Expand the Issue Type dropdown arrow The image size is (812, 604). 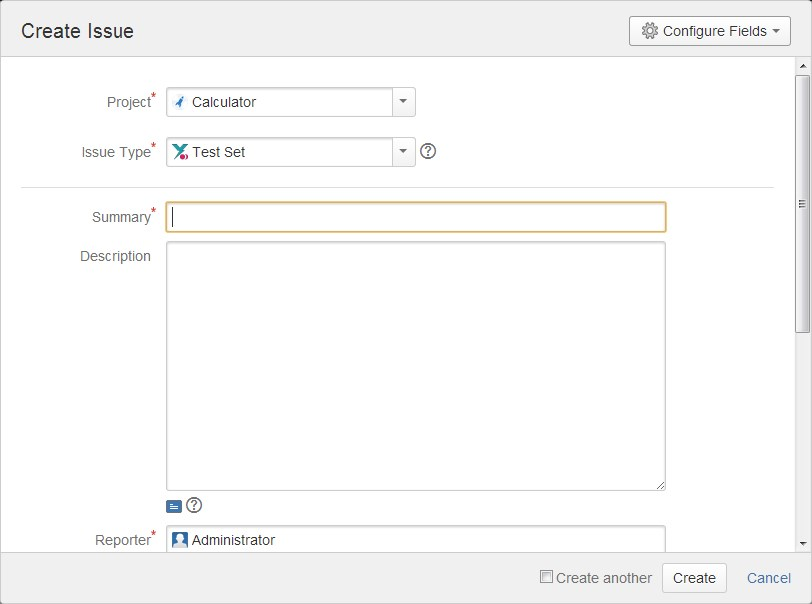(403, 152)
